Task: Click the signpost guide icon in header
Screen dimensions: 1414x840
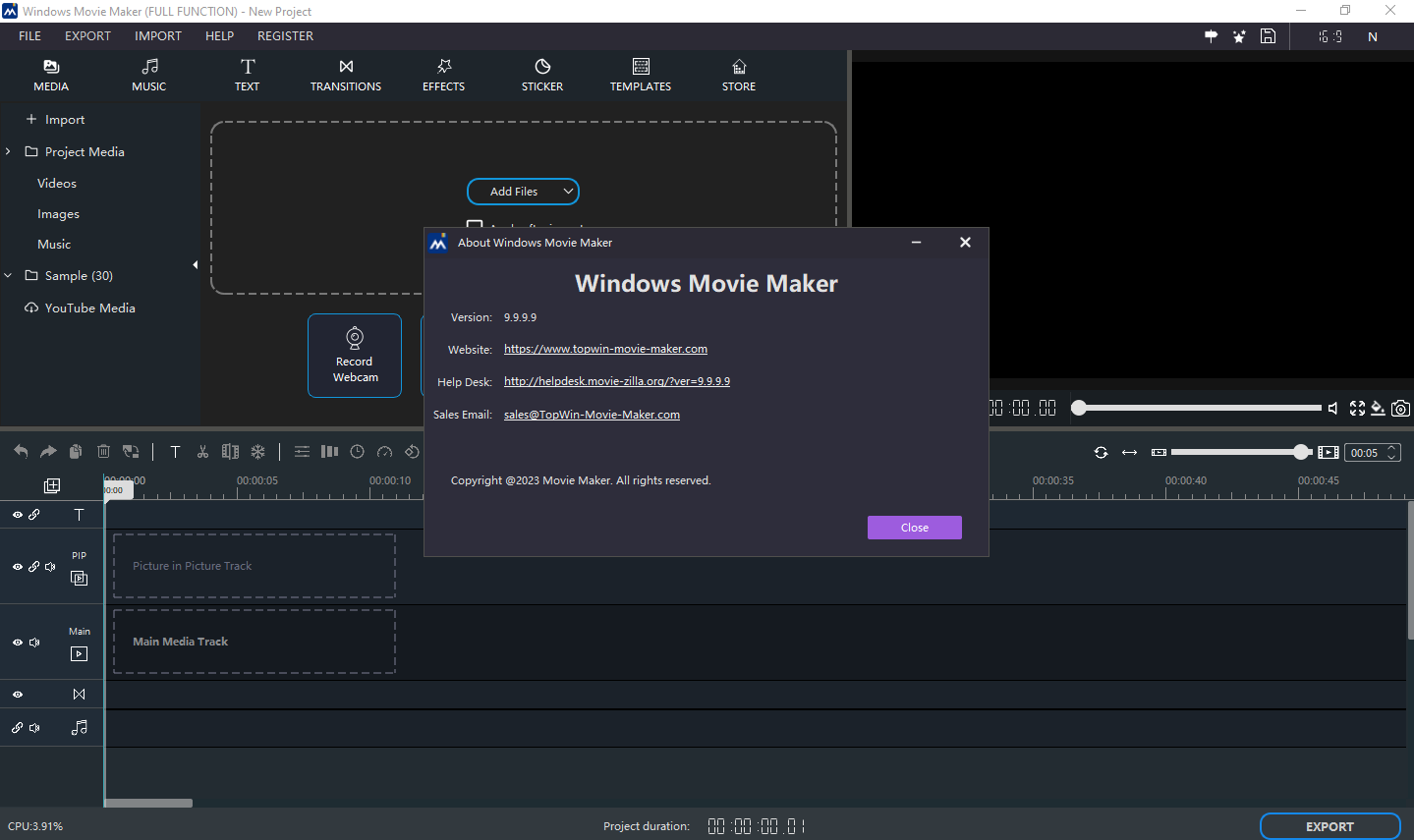Action: pyautogui.click(x=1211, y=36)
